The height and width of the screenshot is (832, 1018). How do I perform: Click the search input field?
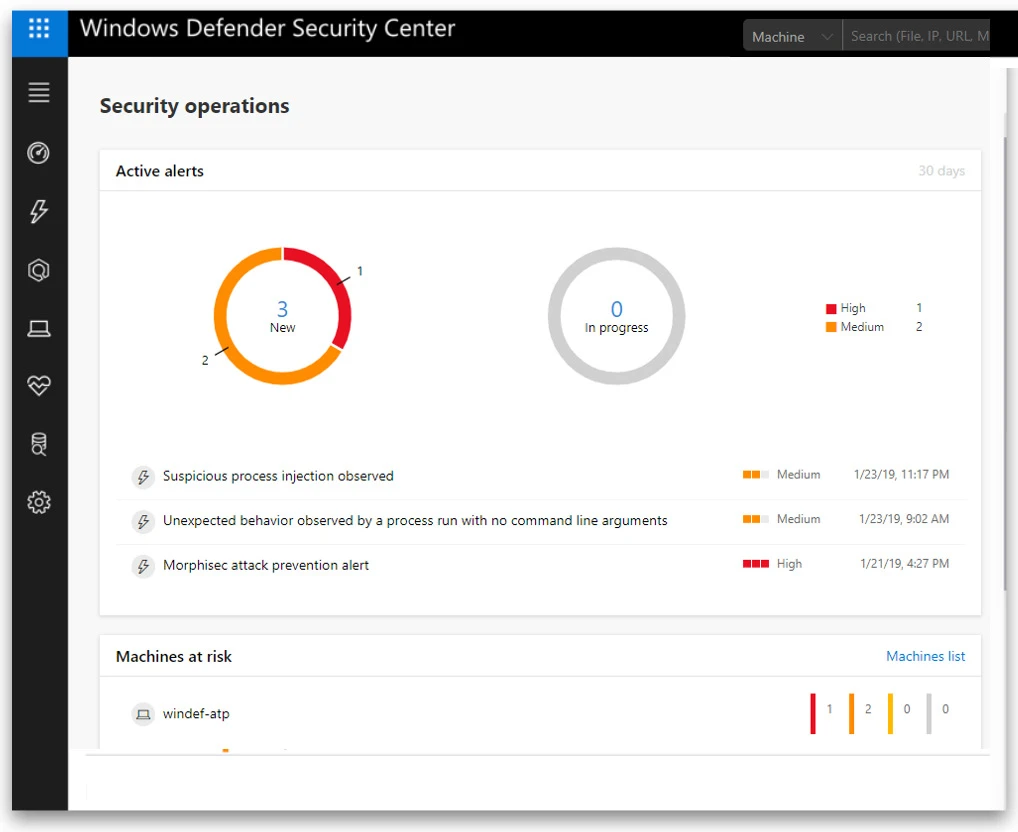click(x=918, y=37)
